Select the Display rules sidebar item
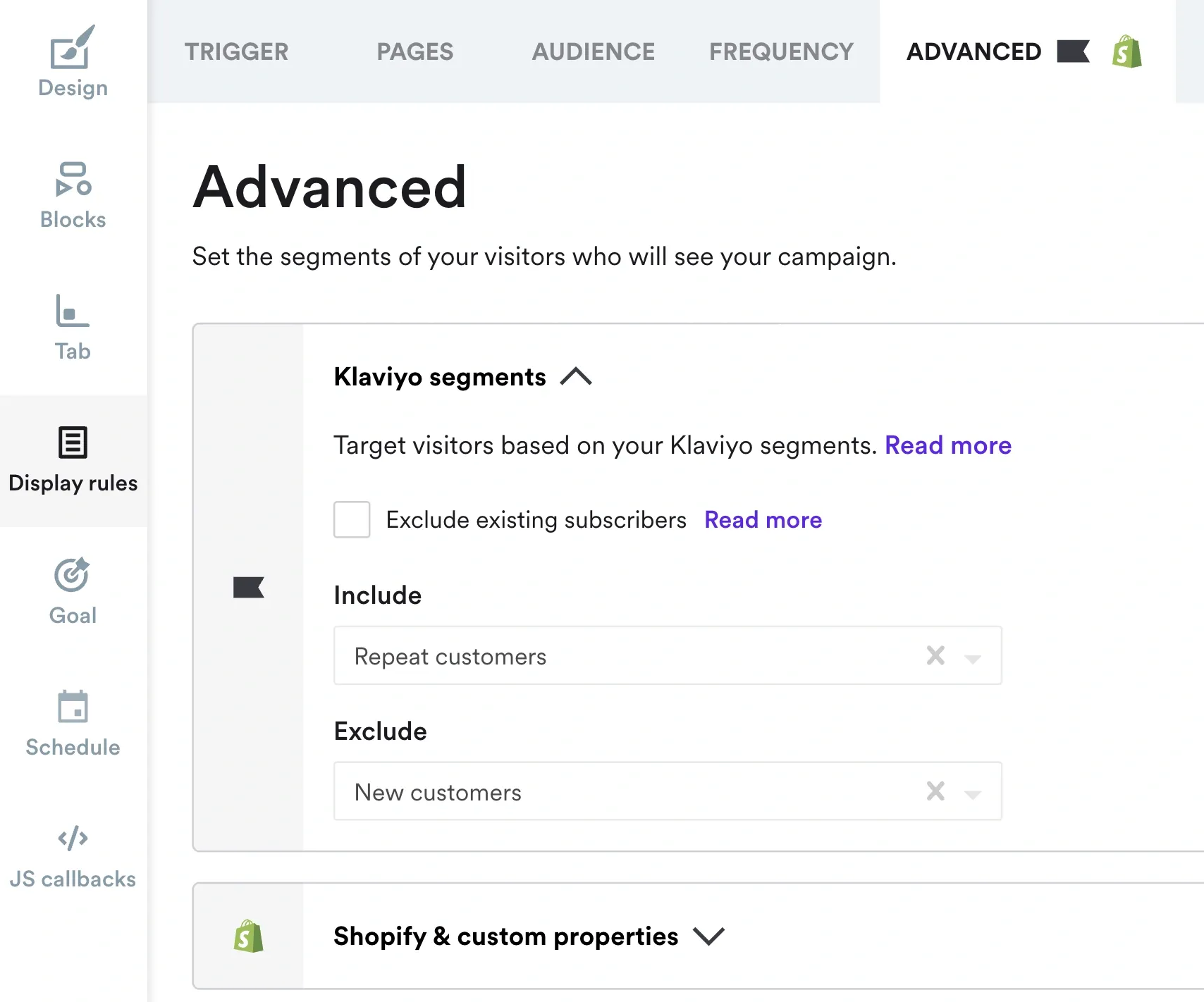Screen dimensions: 1204x1002 pyautogui.click(x=73, y=460)
